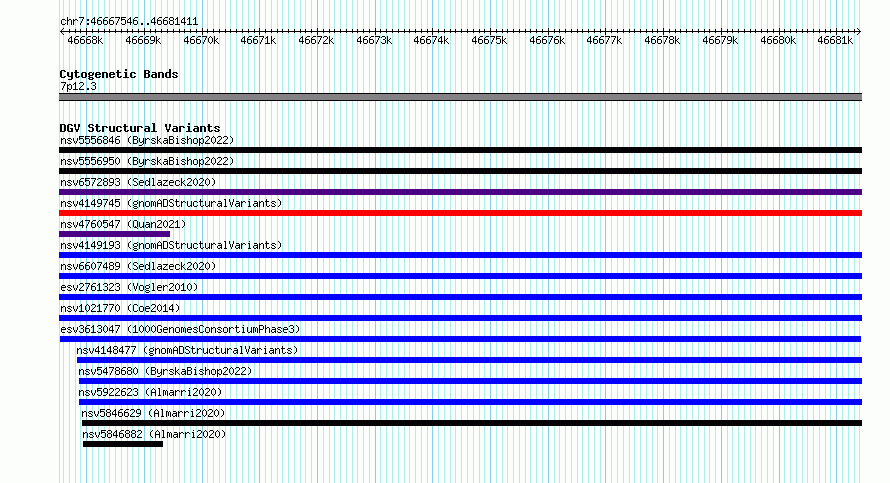Click nsv5922623 (Almarri2020) label
890x483 pixels.
tap(150, 392)
